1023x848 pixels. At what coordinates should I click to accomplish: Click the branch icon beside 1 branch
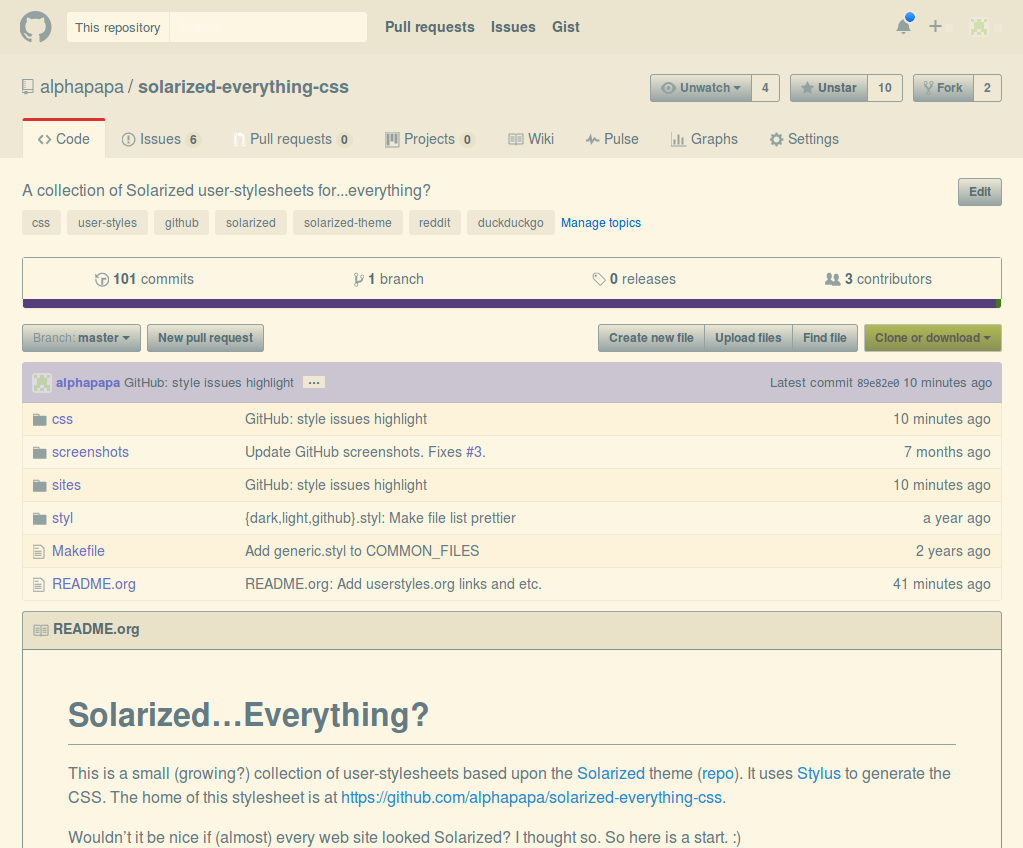[x=358, y=279]
